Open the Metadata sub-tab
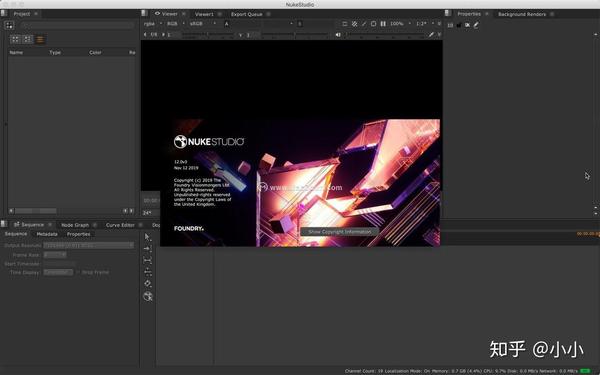Image resolution: width=600 pixels, height=375 pixels. [x=47, y=234]
